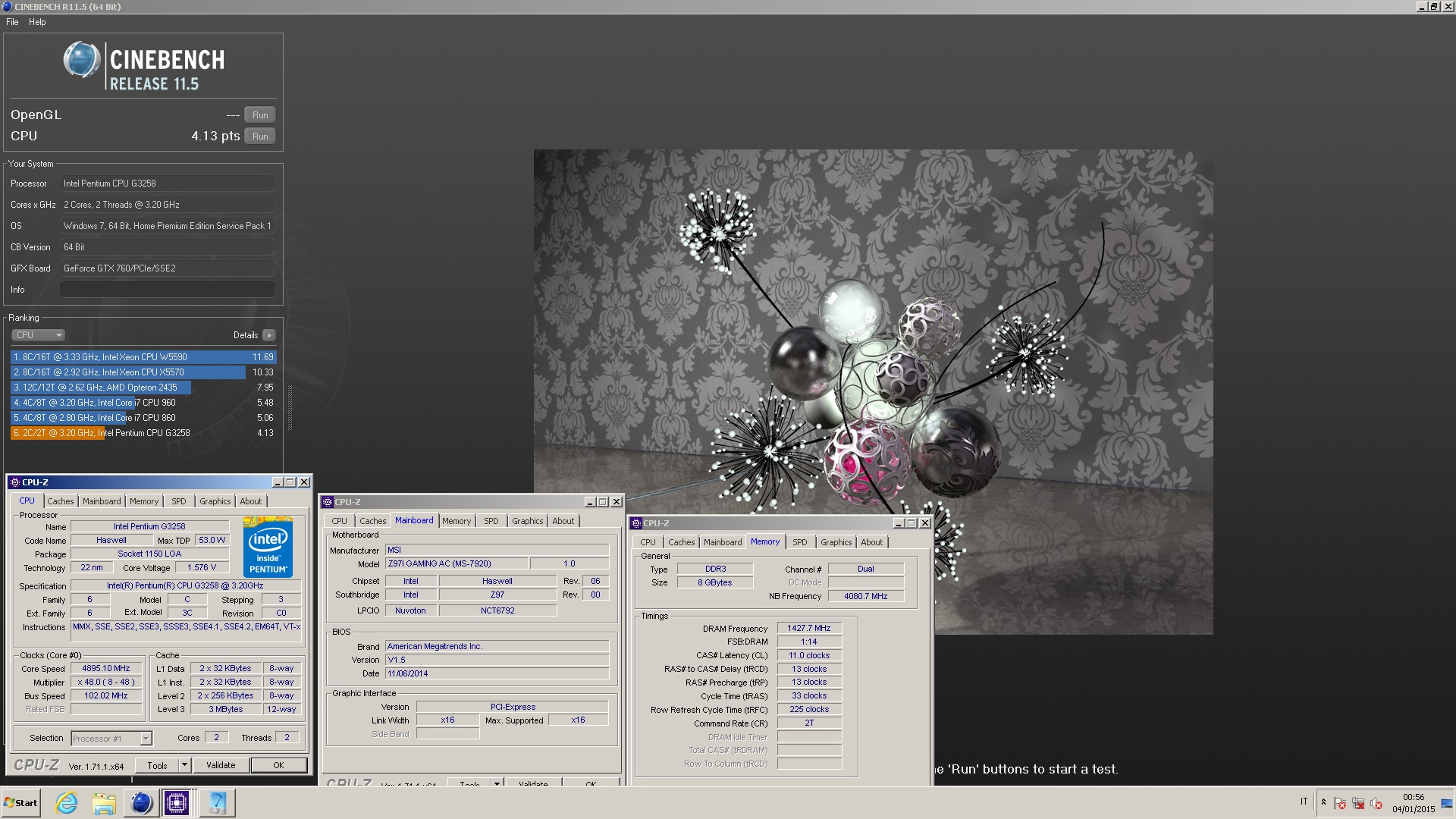Click the network tray icon
Image resolution: width=1456 pixels, height=819 pixels.
[1358, 803]
